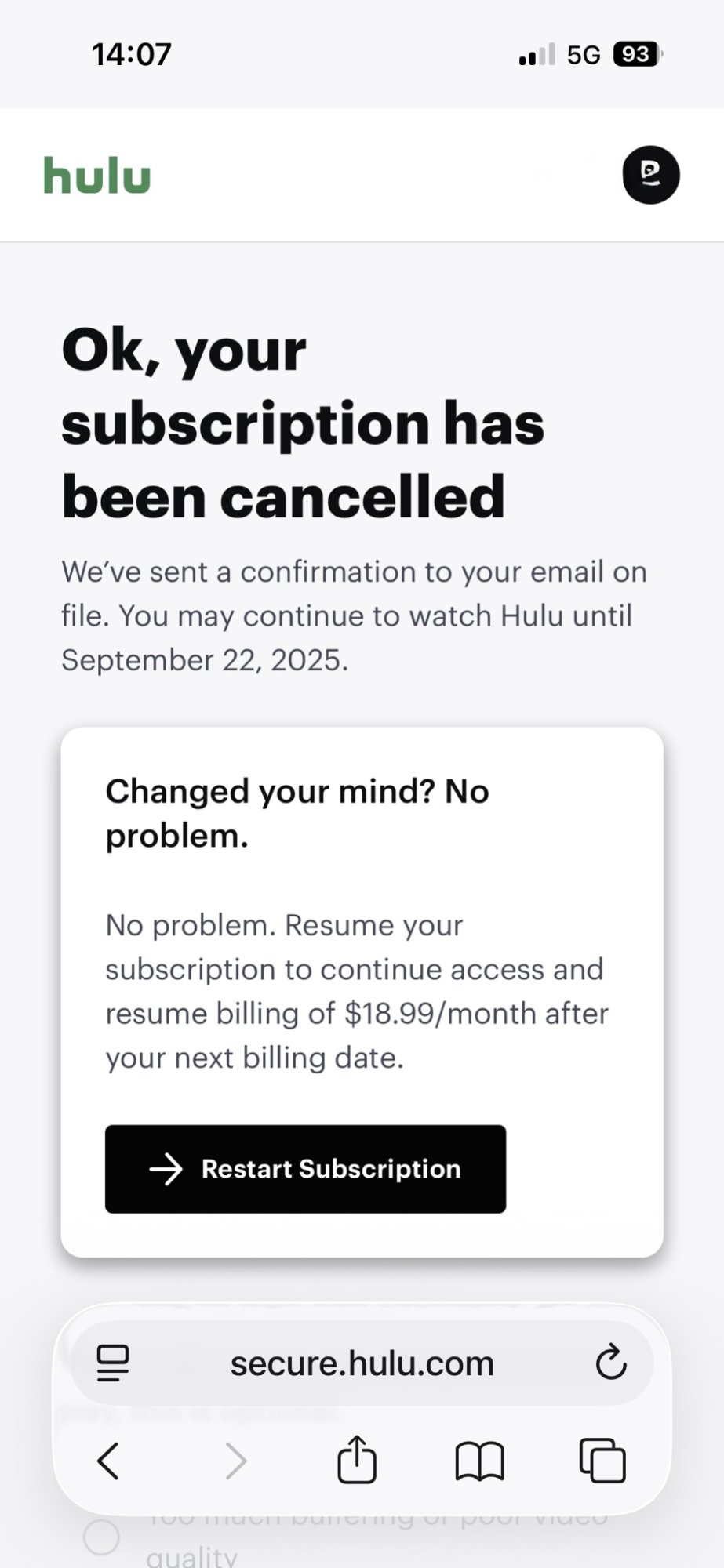Image resolution: width=724 pixels, height=1568 pixels.
Task: Click the "Changed your mind?" card heading
Action: pos(297,813)
